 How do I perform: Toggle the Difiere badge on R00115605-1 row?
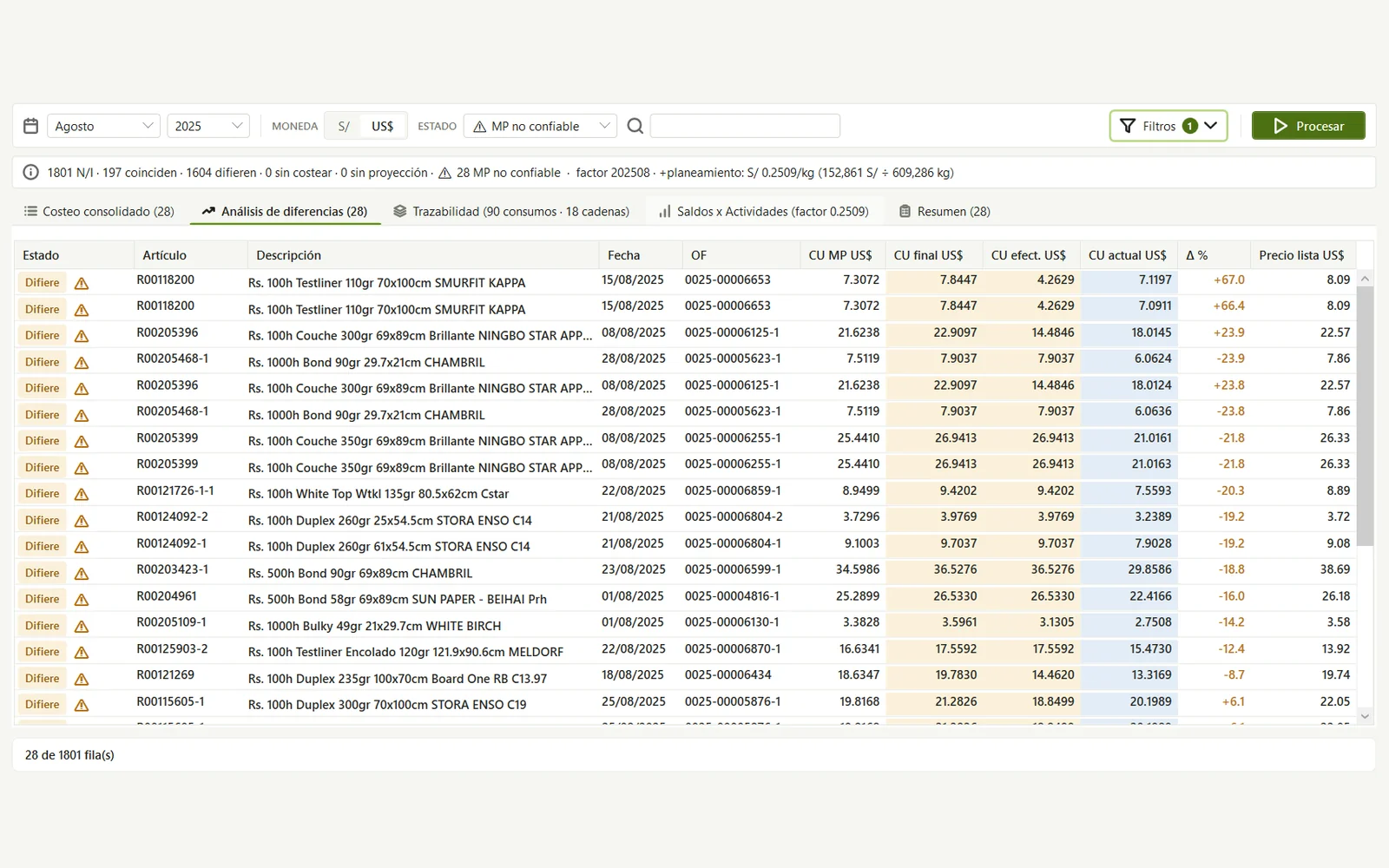[43, 705]
